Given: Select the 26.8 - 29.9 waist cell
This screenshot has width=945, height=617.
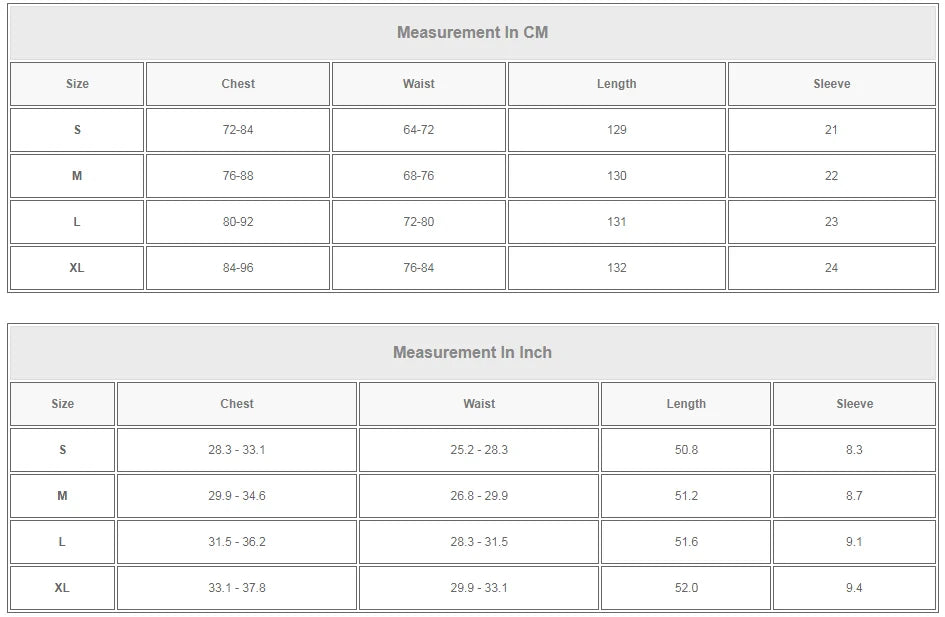Looking at the screenshot, I should click(x=479, y=496).
